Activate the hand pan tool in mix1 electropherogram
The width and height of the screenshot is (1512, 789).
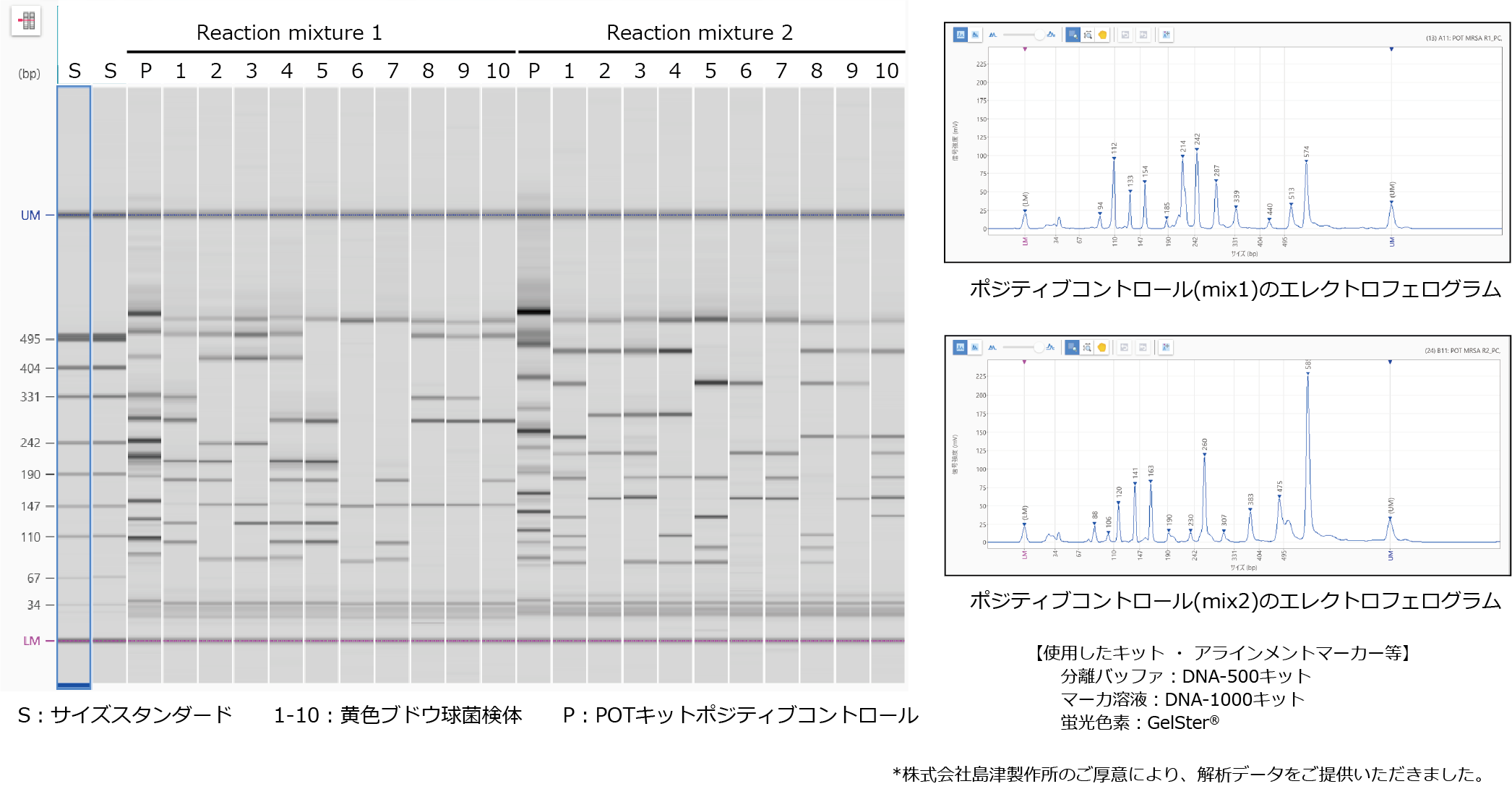(x=1102, y=35)
